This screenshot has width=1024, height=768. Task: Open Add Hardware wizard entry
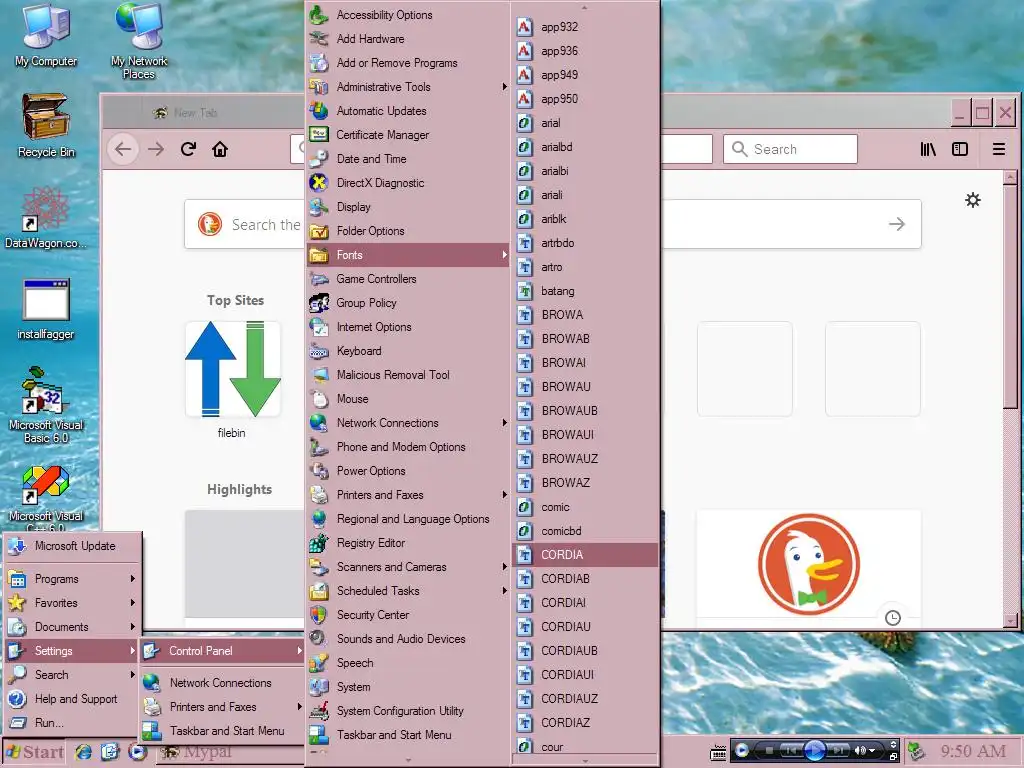tap(408, 39)
